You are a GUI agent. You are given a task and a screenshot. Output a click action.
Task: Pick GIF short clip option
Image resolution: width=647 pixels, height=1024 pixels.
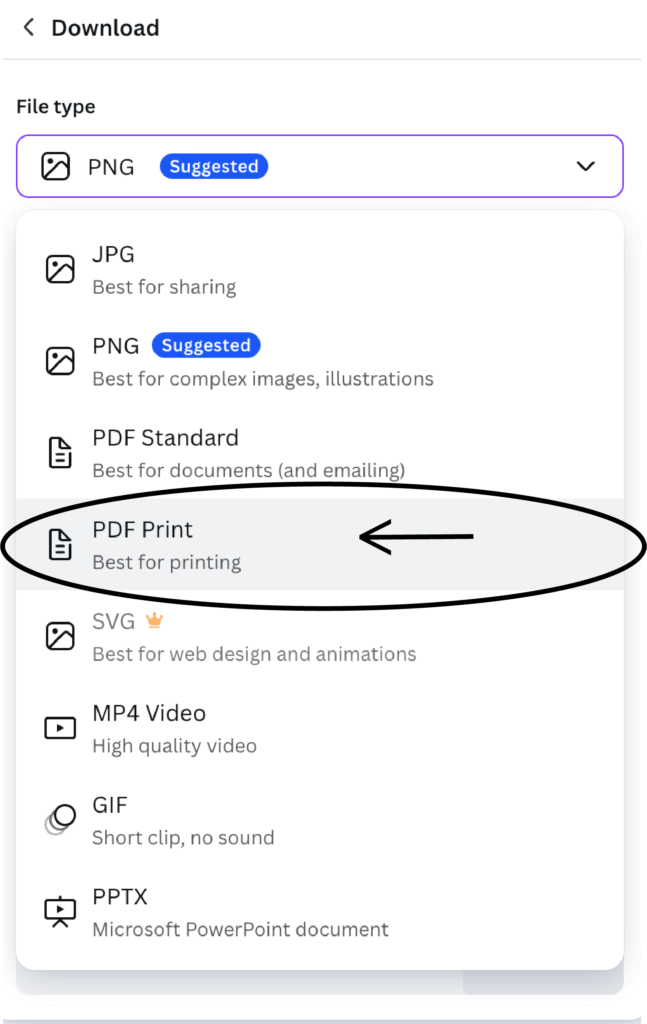coord(320,820)
